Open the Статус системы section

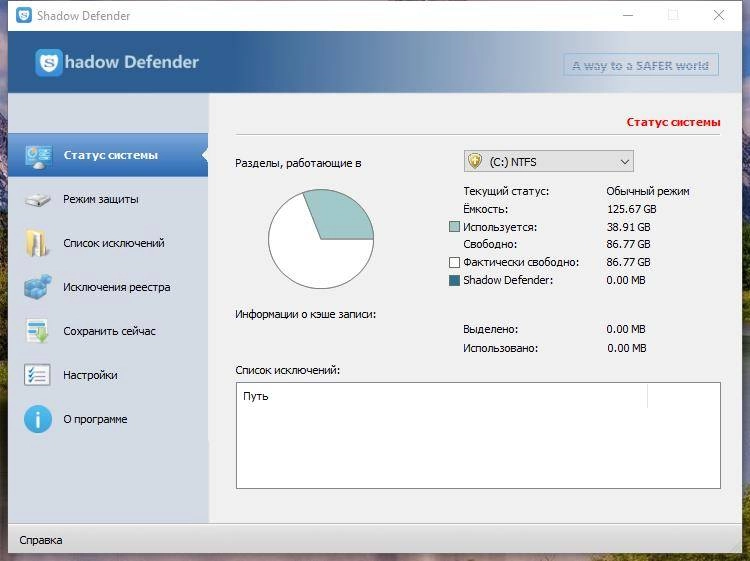tap(108, 155)
